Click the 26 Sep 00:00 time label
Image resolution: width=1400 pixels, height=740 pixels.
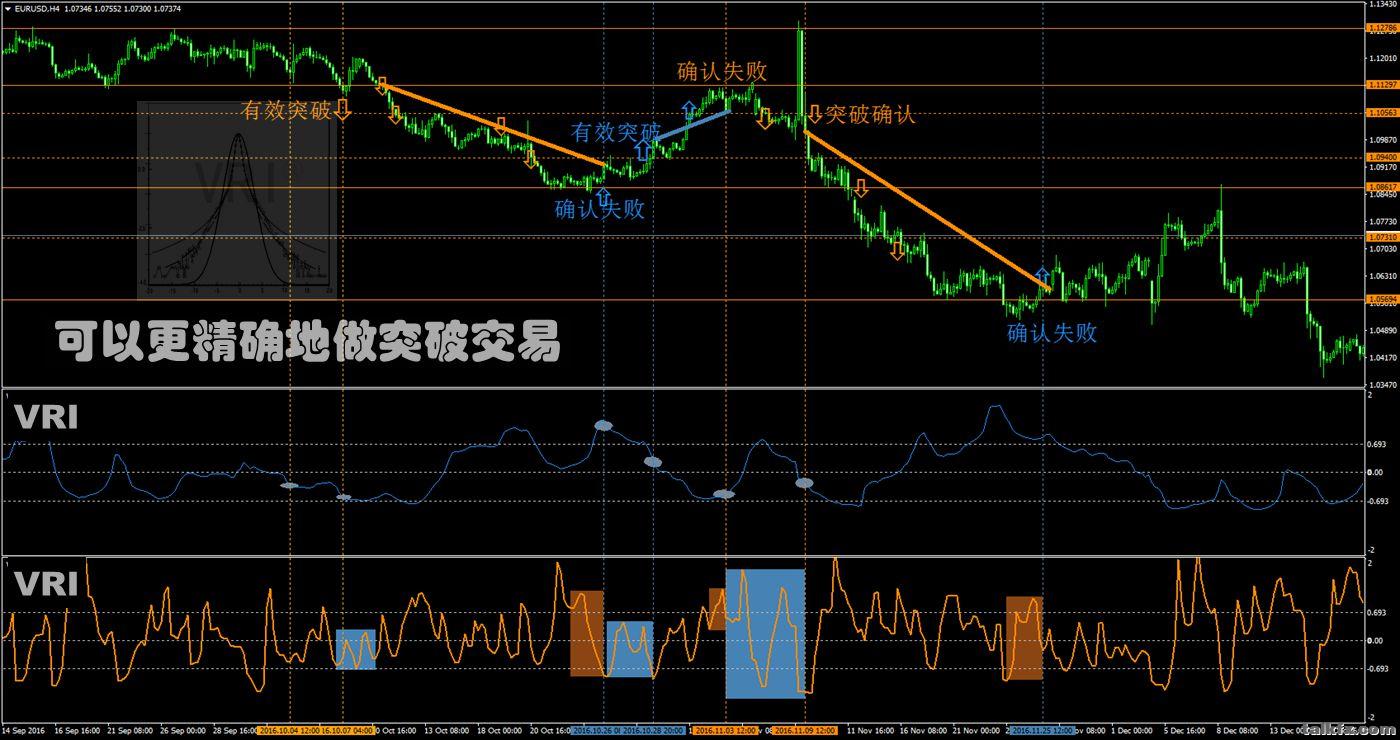[183, 731]
